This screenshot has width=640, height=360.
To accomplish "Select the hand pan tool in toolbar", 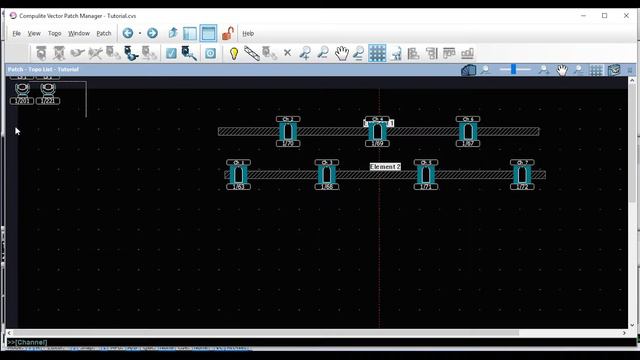I will pyautogui.click(x=341, y=53).
